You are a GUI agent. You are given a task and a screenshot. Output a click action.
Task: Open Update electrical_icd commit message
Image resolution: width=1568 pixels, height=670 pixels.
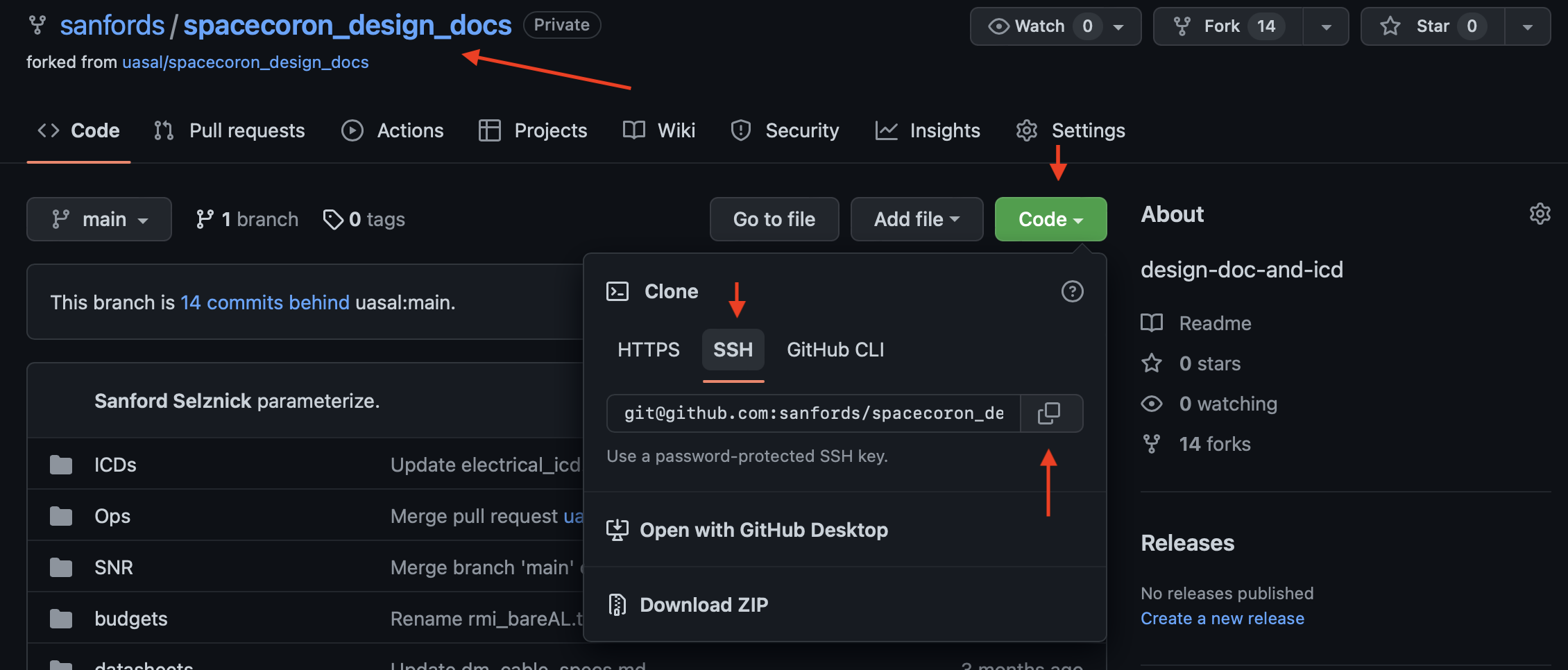[x=486, y=465]
